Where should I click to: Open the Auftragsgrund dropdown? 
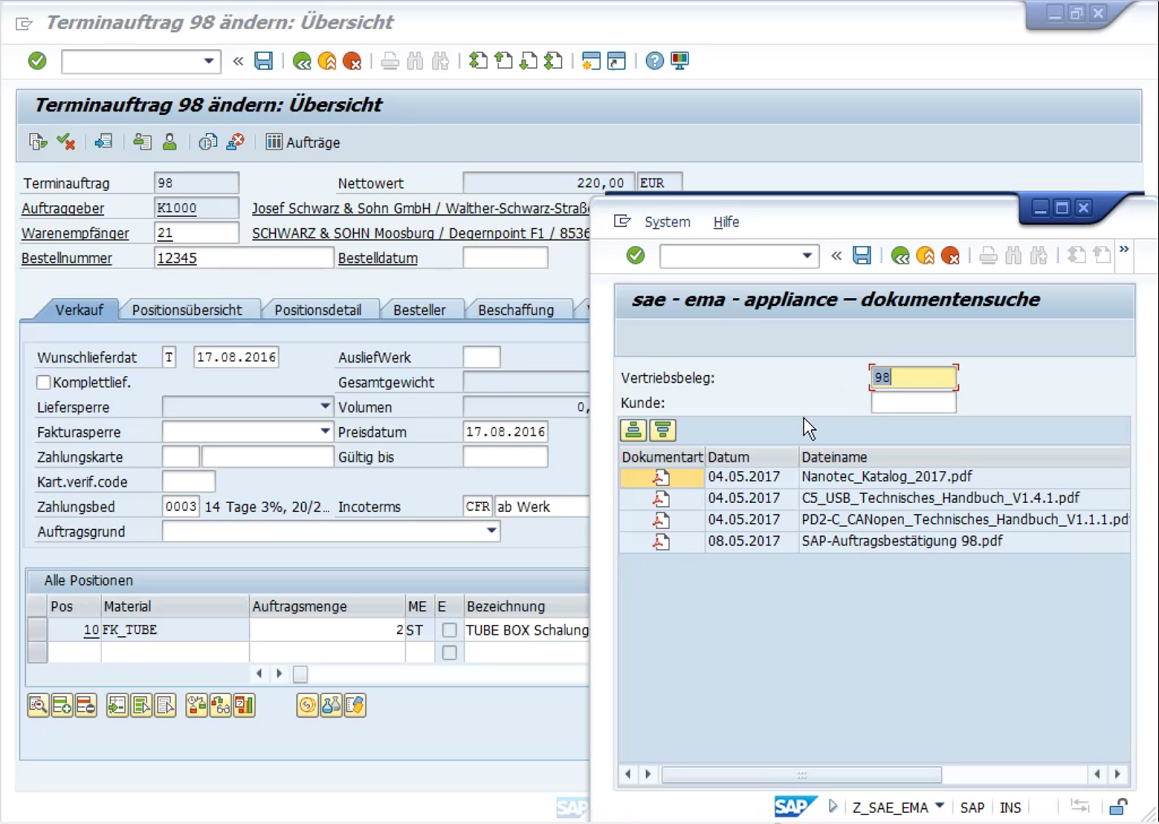coord(491,530)
